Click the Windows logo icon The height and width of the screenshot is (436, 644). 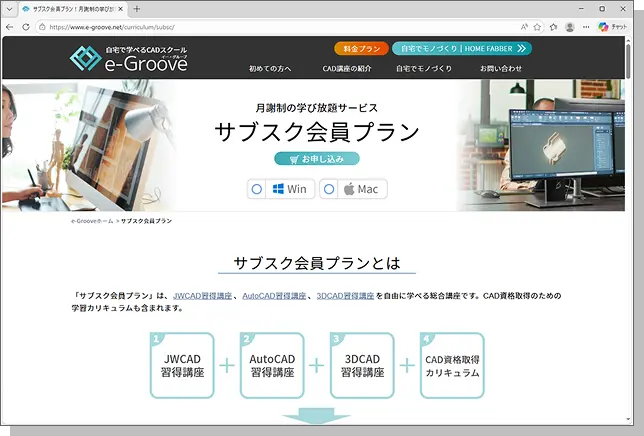tap(278, 189)
